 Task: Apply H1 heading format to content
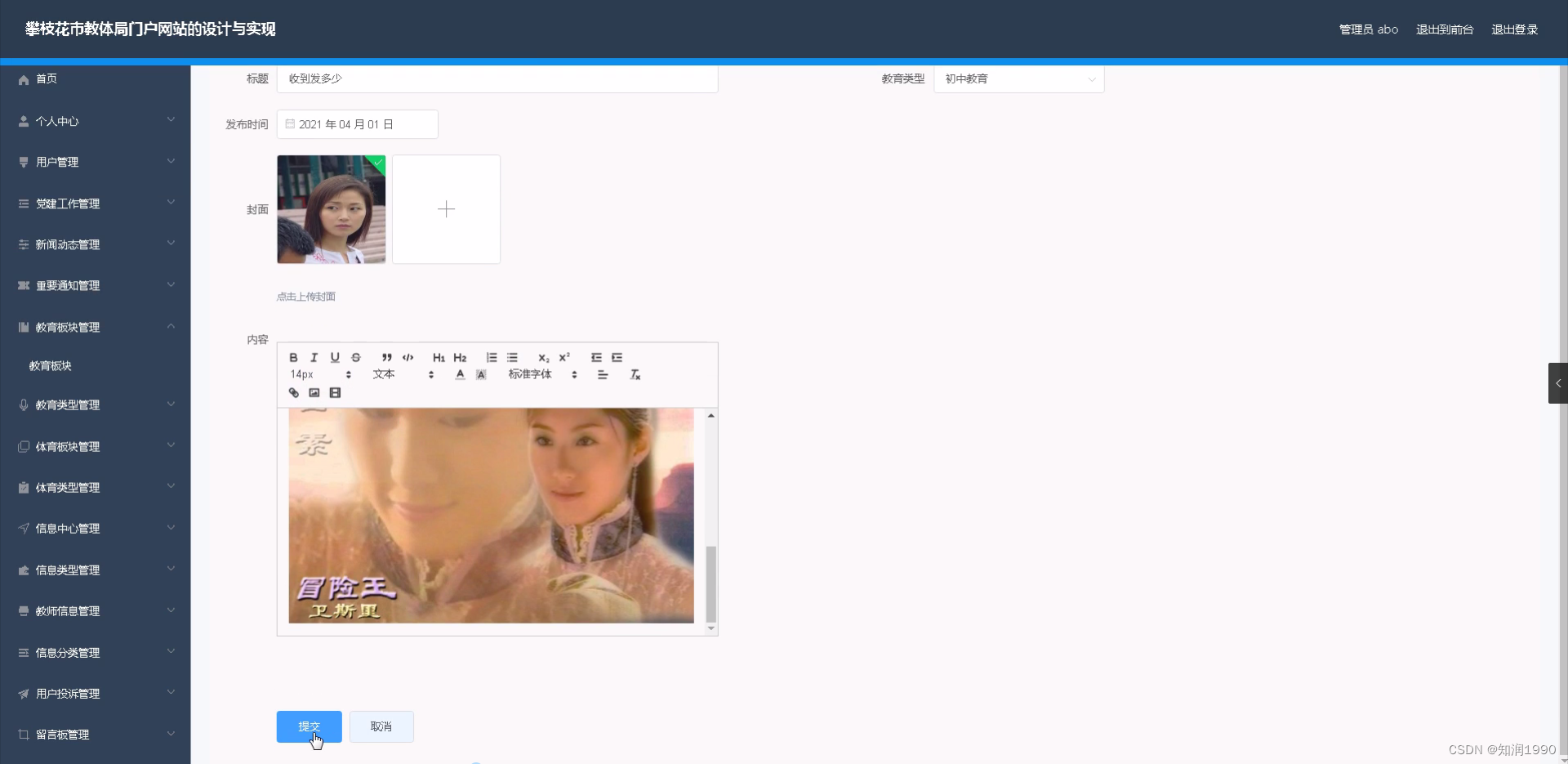click(x=439, y=357)
